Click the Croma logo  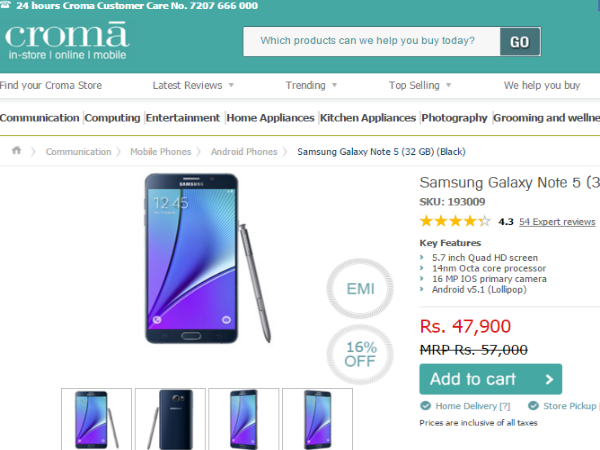(65, 42)
